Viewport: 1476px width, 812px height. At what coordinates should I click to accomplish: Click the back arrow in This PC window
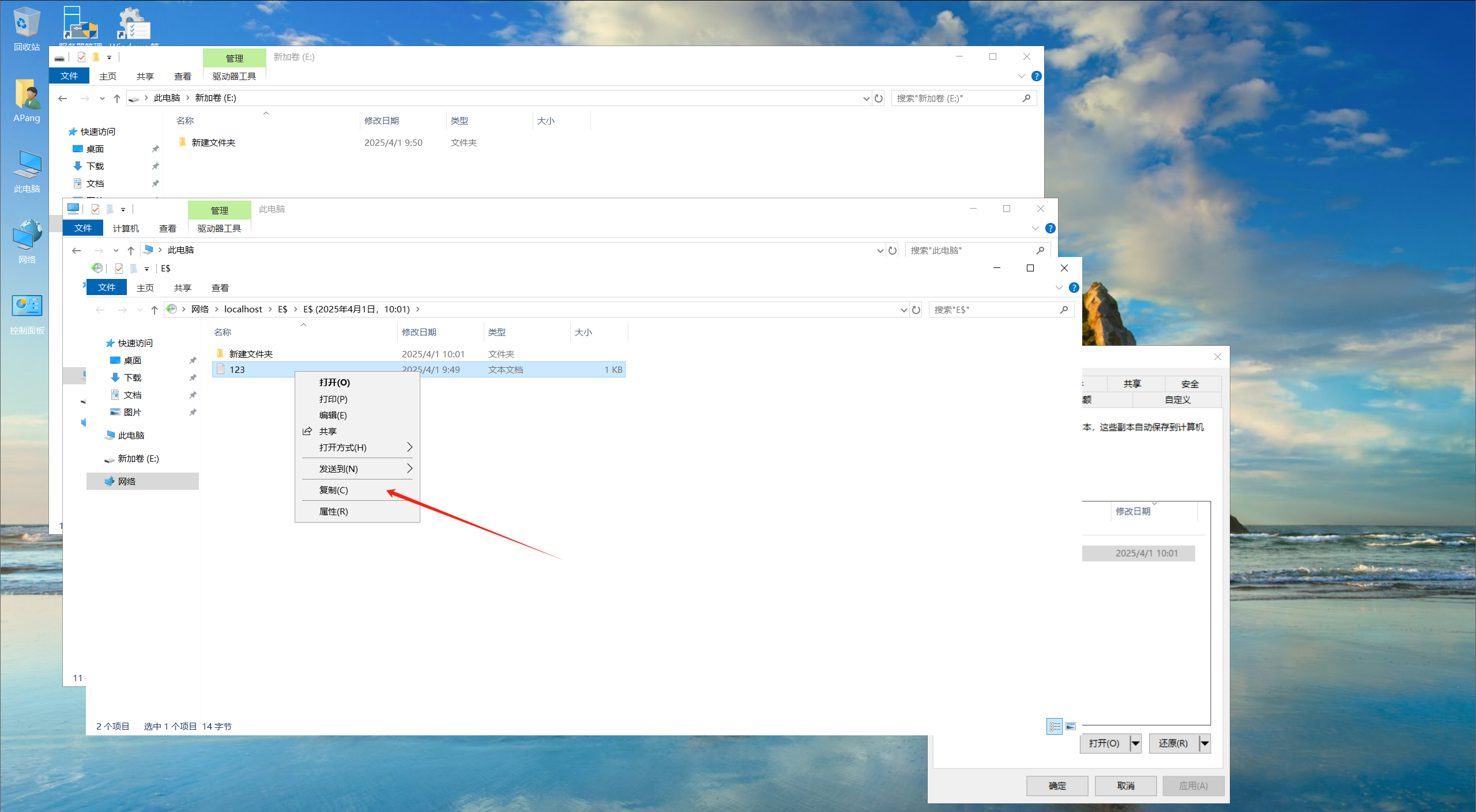point(77,251)
